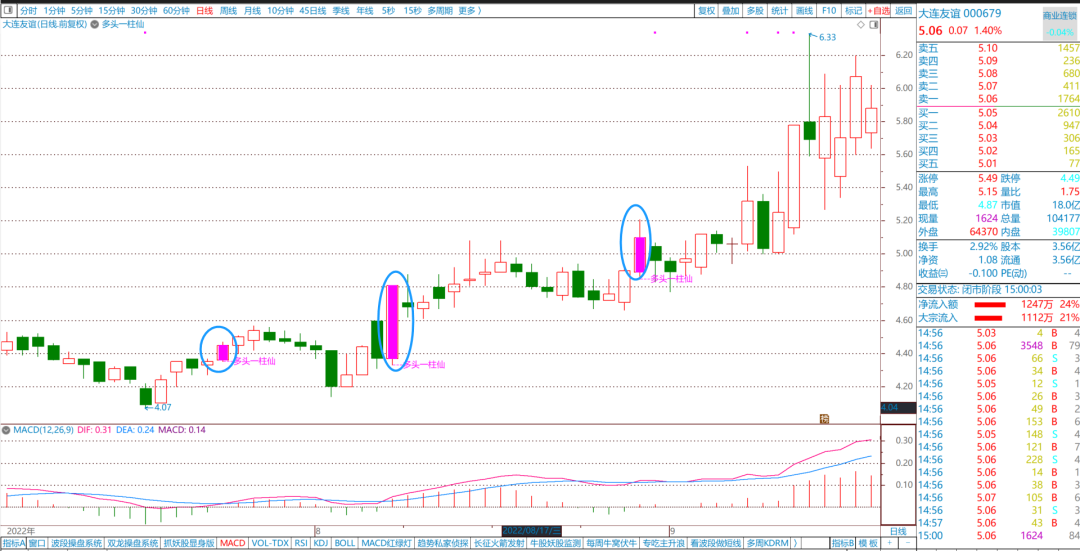The image size is (1080, 551).
Task: Switch to 周线 weekly chart
Action: (228, 10)
